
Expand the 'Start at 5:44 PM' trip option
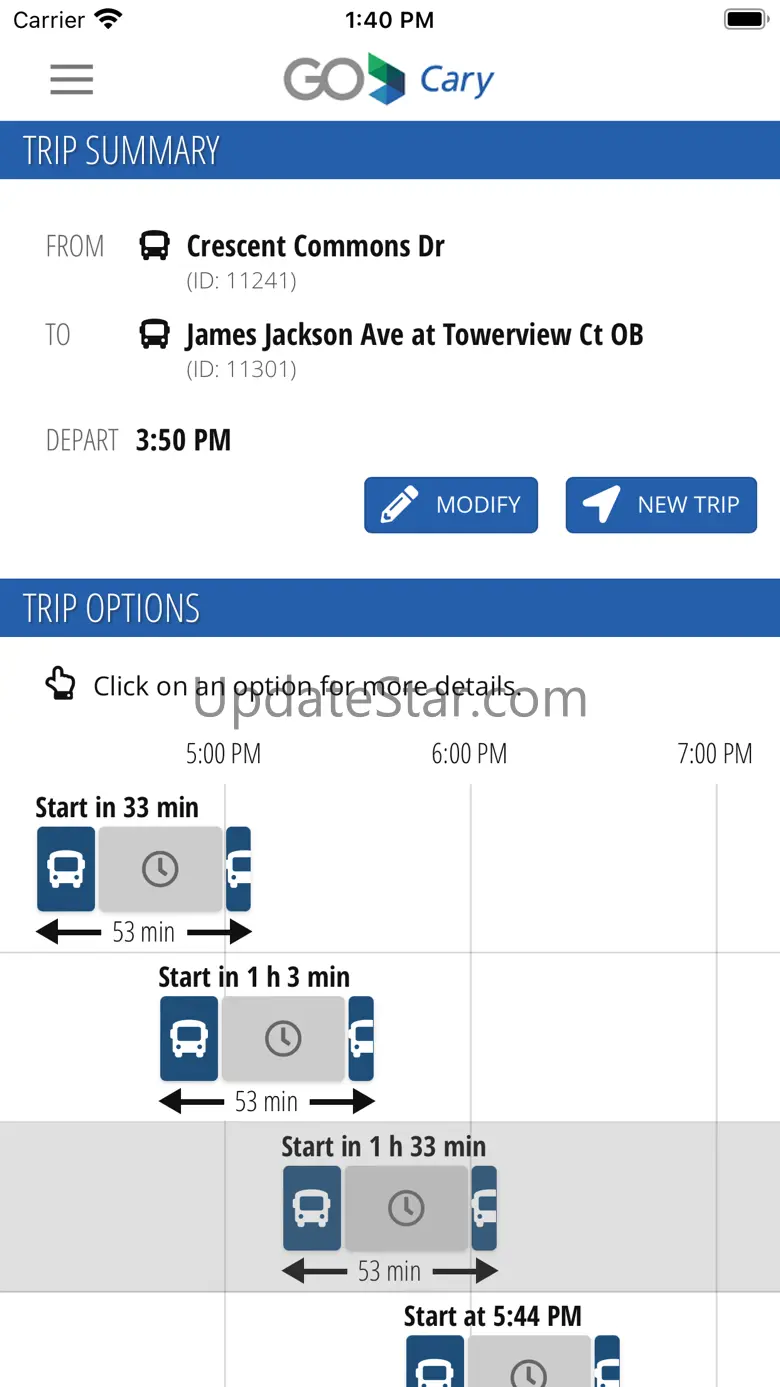[x=492, y=1317]
